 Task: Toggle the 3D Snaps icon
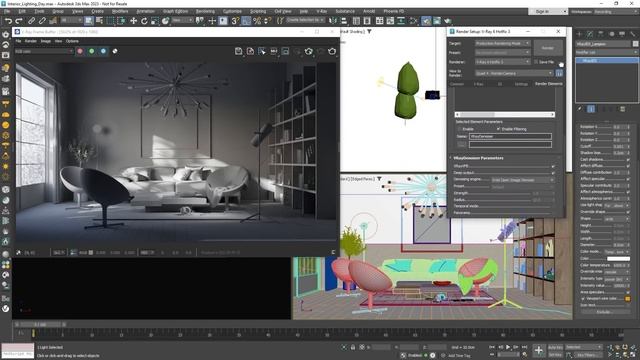tap(235, 21)
